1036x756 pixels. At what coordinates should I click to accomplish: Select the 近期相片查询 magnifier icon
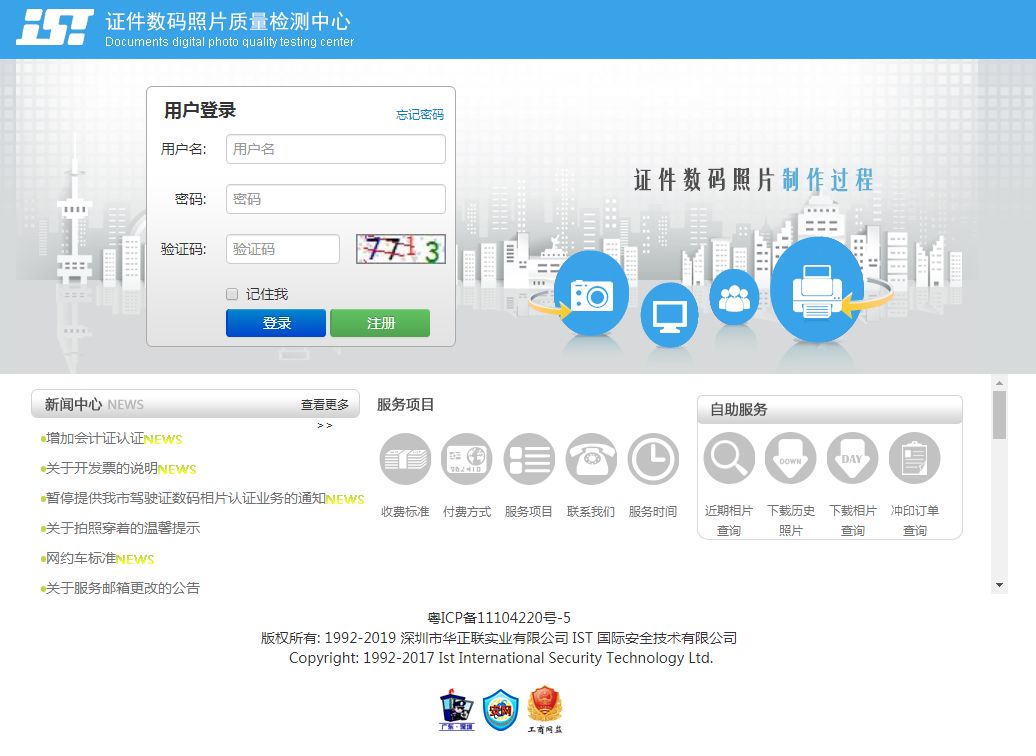tap(728, 458)
